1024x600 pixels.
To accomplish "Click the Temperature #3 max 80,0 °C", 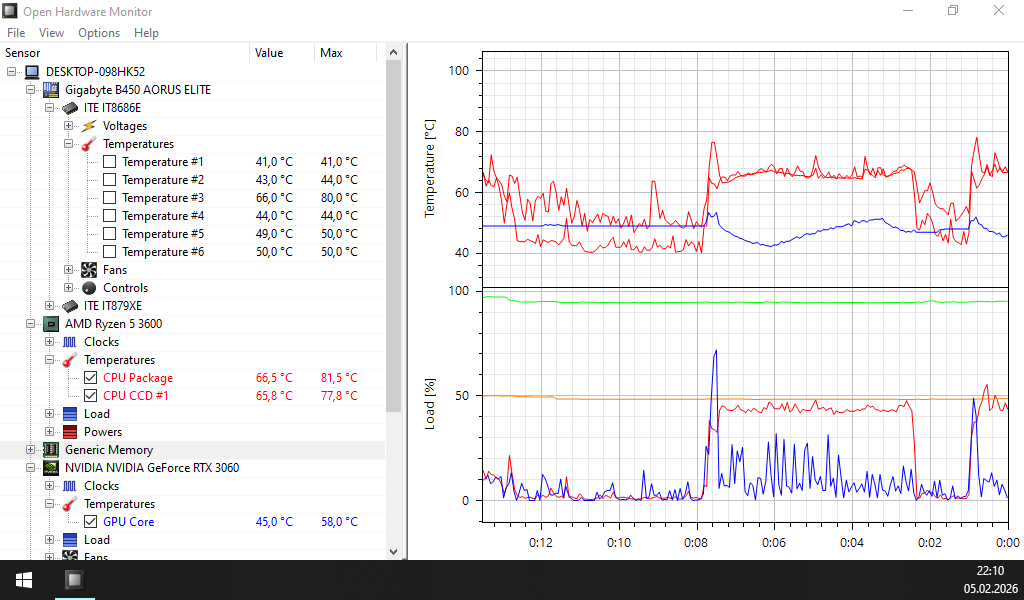I will pos(339,198).
